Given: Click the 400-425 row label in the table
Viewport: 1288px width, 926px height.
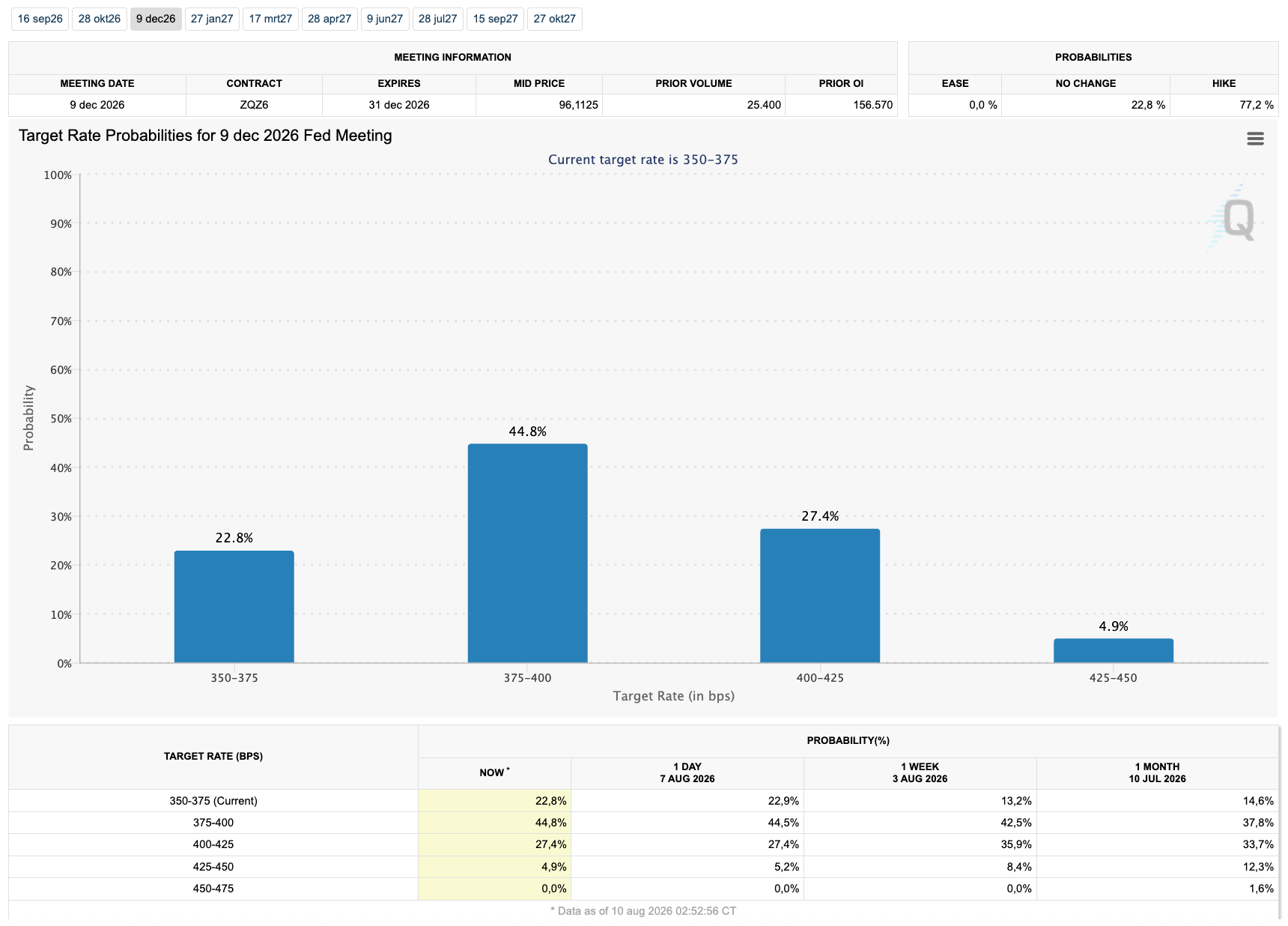Looking at the screenshot, I should point(213,844).
